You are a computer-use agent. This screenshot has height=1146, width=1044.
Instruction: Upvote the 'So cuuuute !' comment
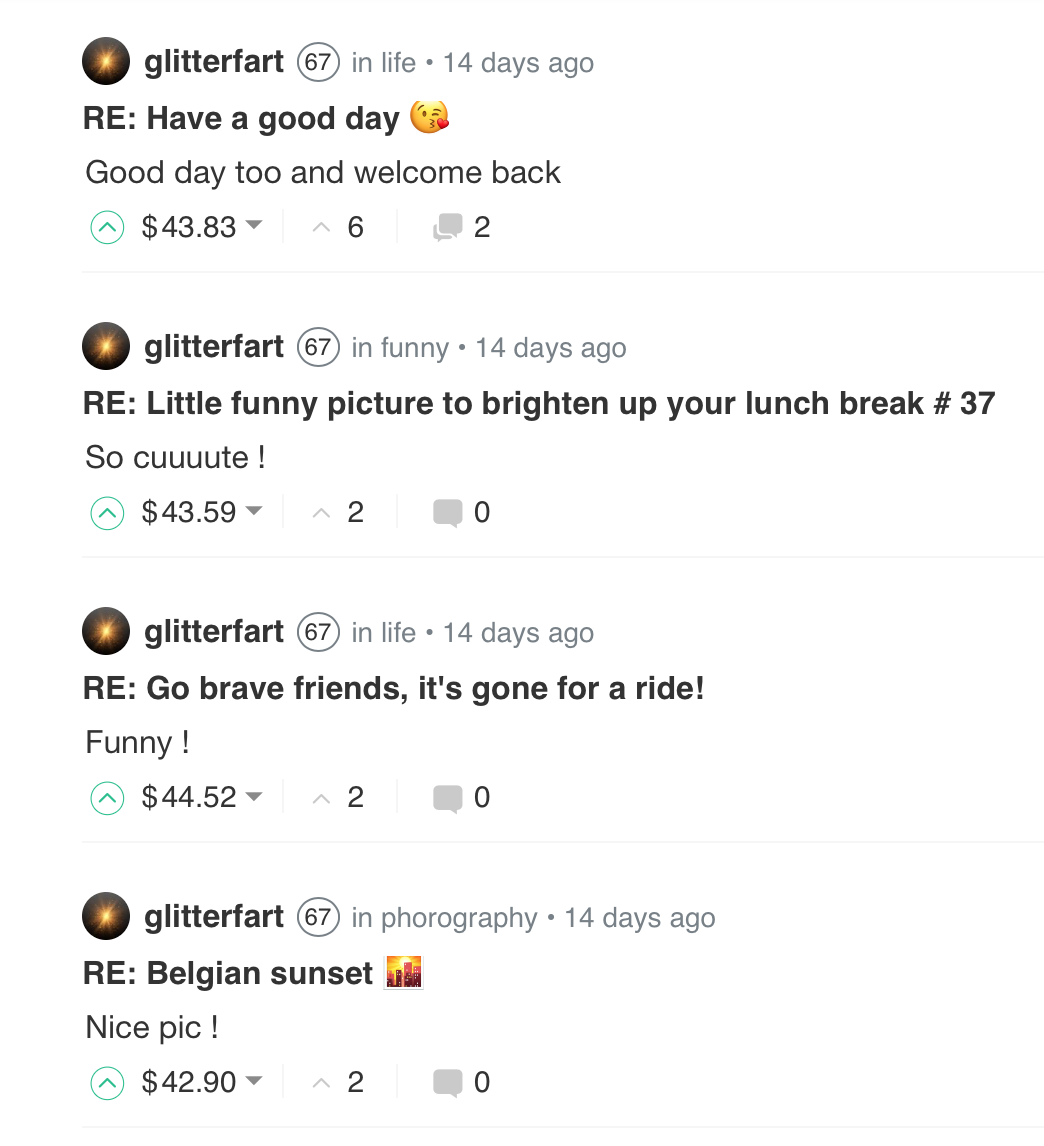pyautogui.click(x=106, y=513)
